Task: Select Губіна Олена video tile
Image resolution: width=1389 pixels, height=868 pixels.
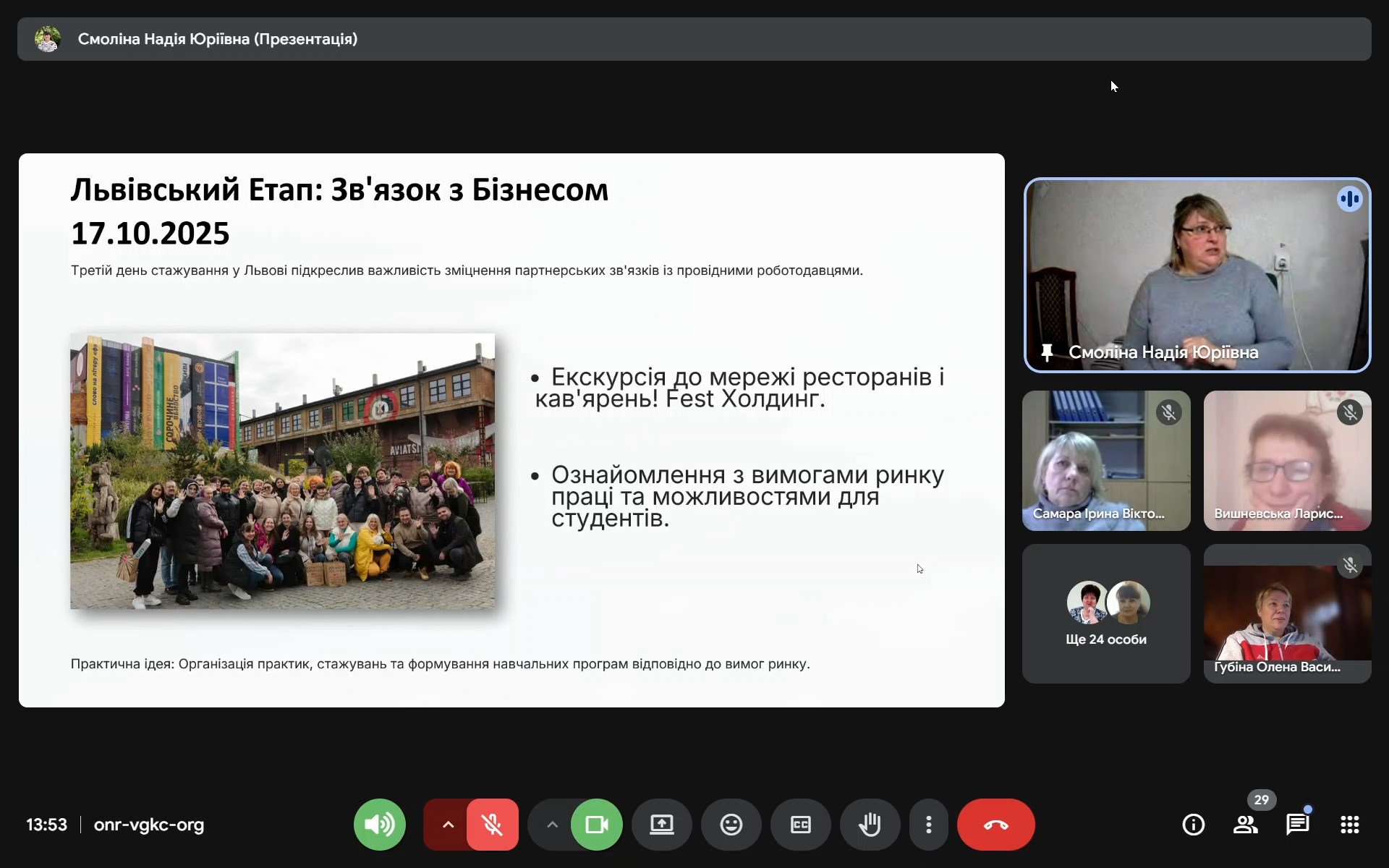Action: pos(1287,613)
